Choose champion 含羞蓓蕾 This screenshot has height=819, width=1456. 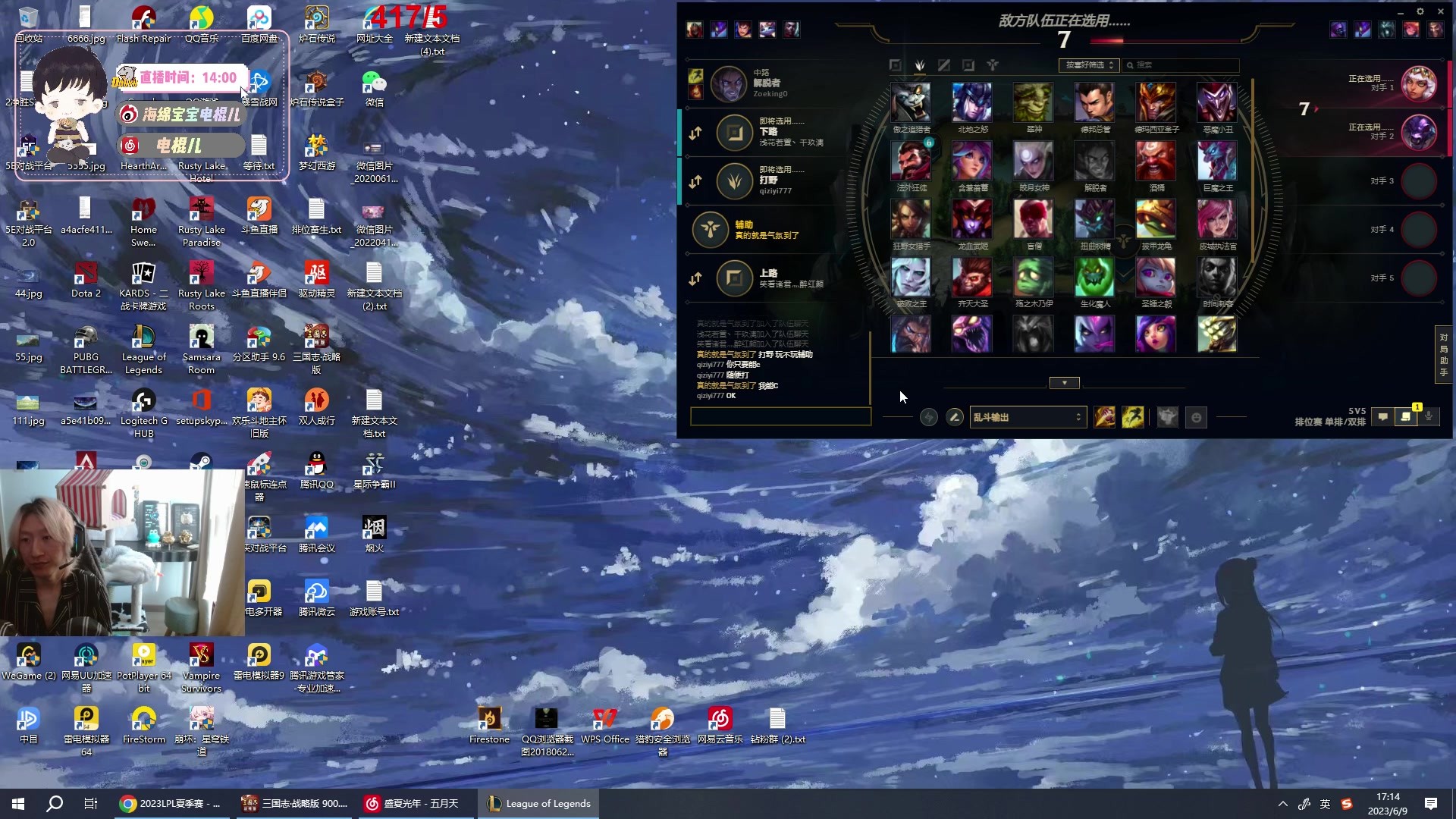pyautogui.click(x=972, y=161)
